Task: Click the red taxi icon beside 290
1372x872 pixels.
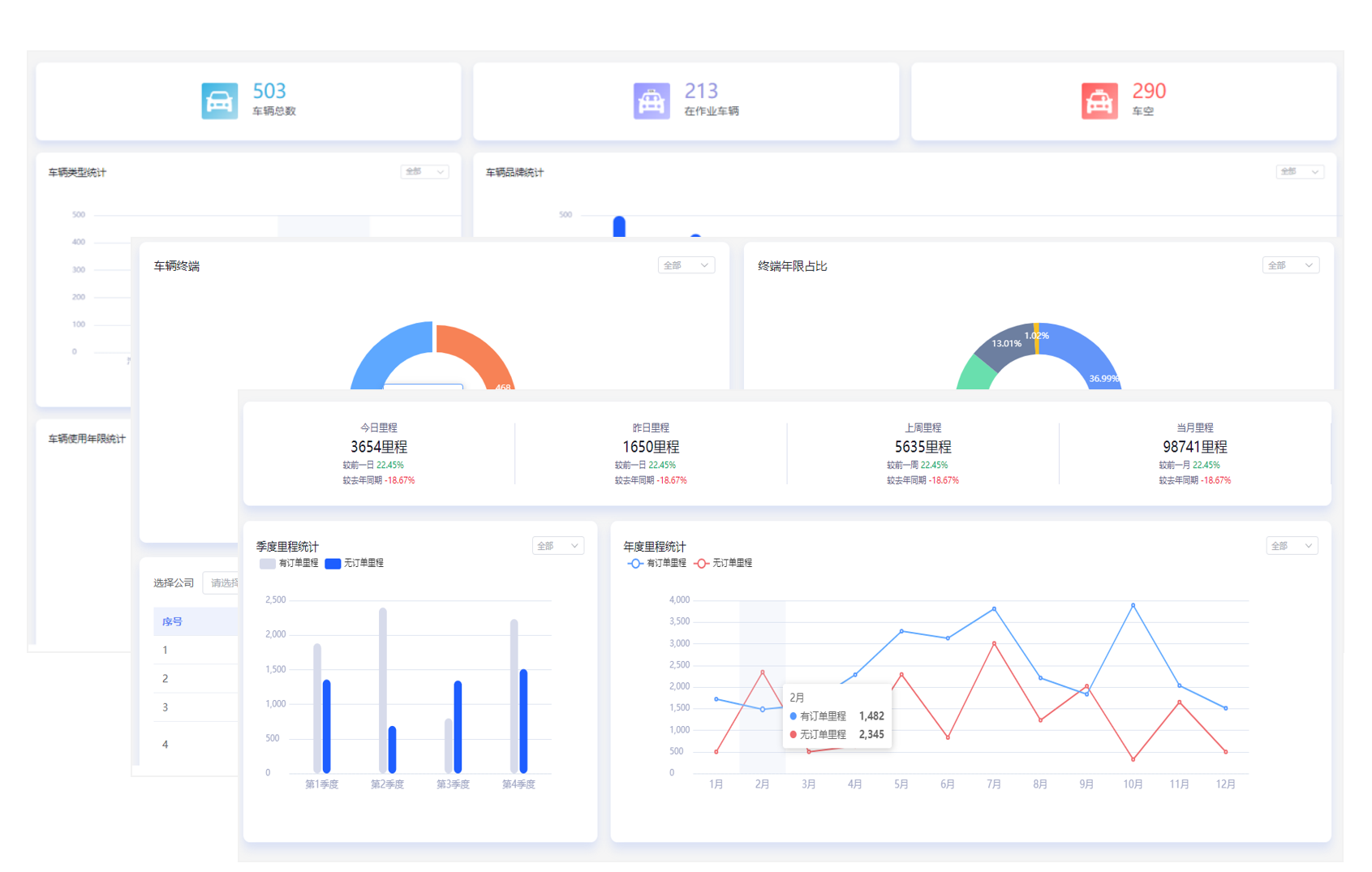Action: [1099, 101]
